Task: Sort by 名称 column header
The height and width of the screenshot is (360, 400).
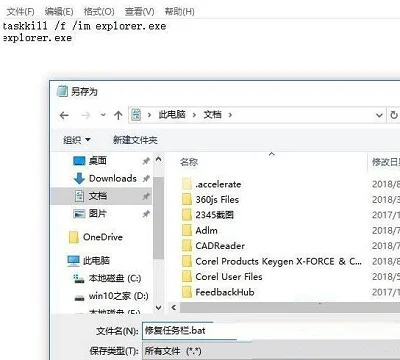Action: (189, 162)
